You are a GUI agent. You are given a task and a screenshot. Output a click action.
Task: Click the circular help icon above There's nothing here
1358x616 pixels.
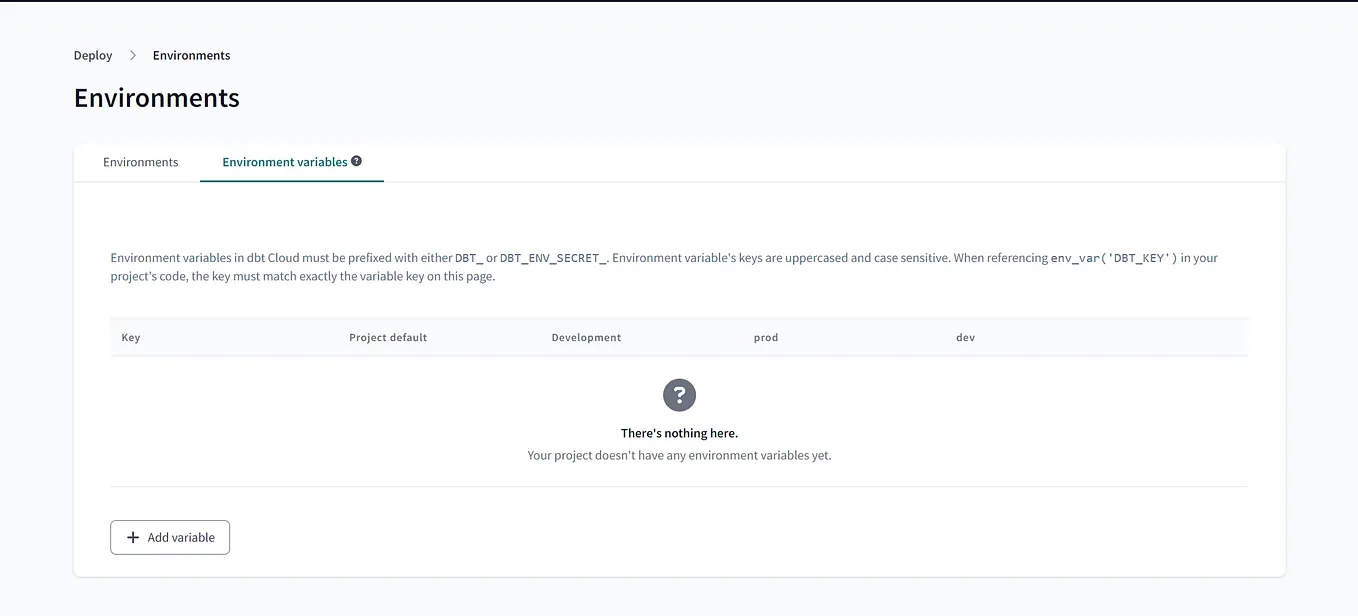tap(679, 395)
